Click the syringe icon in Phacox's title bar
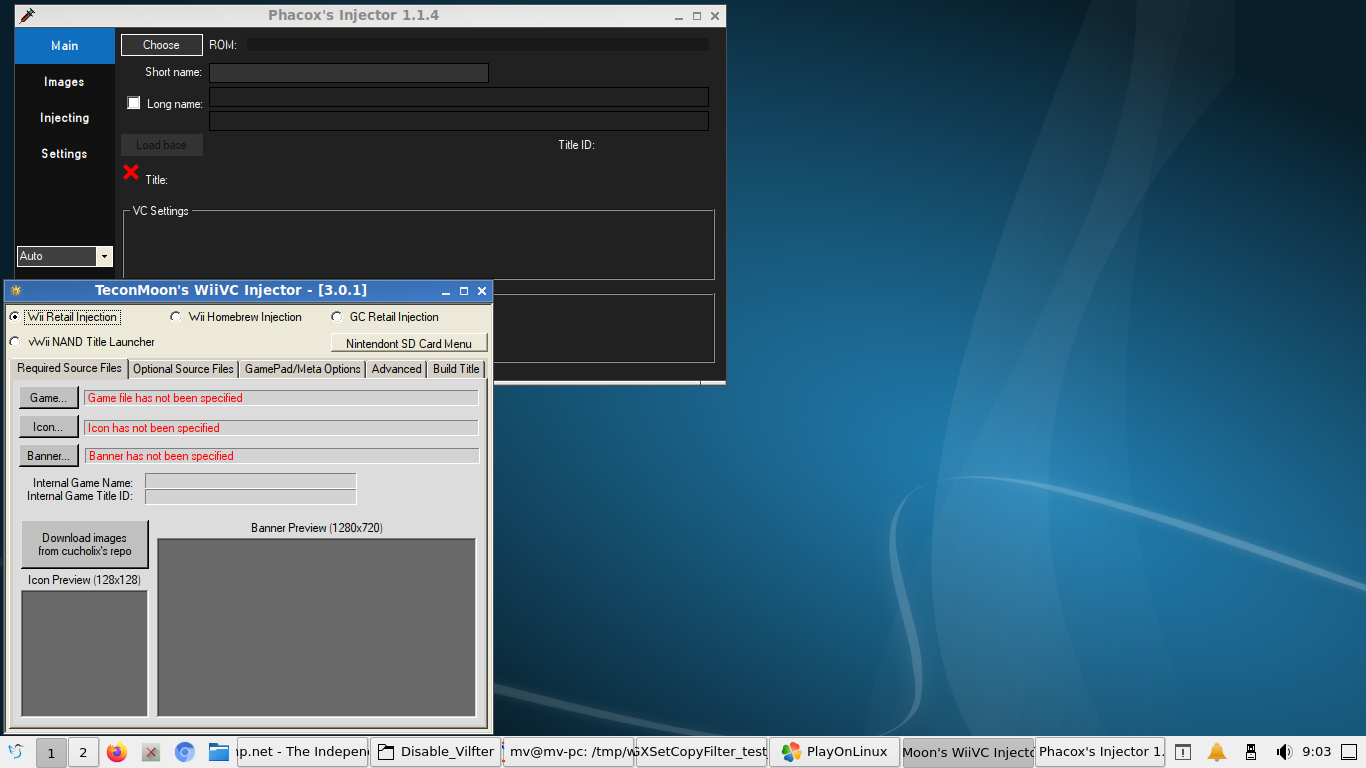This screenshot has width=1366, height=768. tap(27, 16)
